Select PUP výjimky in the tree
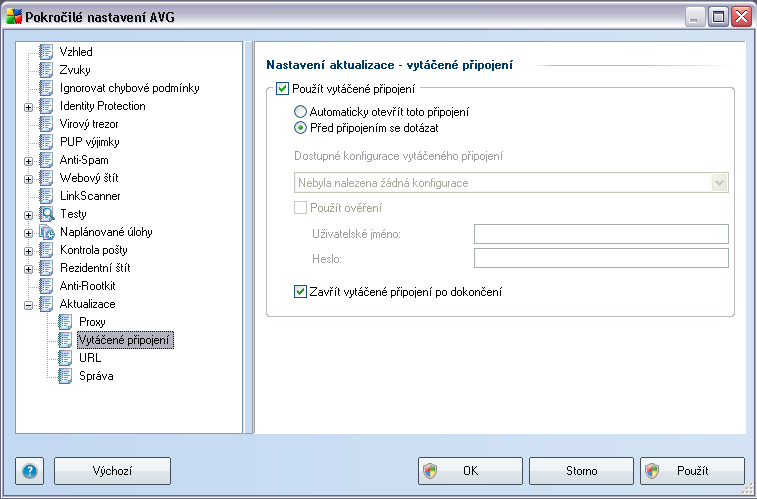Screen dimensions: 757x499 click(x=89, y=142)
